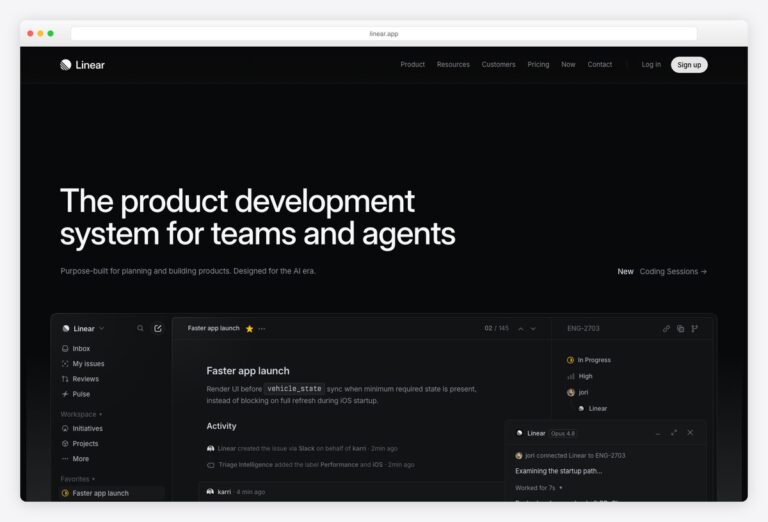Click the Inbox icon in the sidebar
This screenshot has height=522, width=768.
pyautogui.click(x=65, y=348)
